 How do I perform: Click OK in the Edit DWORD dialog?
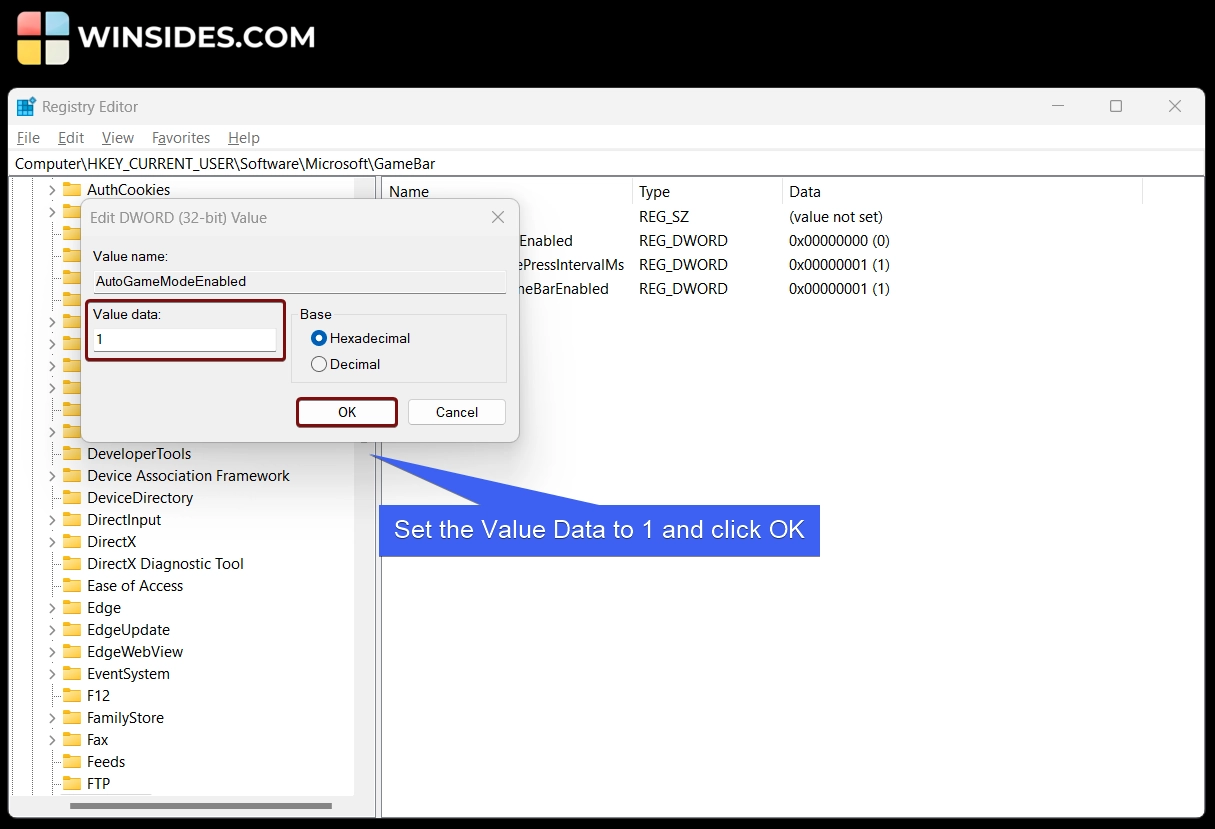[347, 412]
